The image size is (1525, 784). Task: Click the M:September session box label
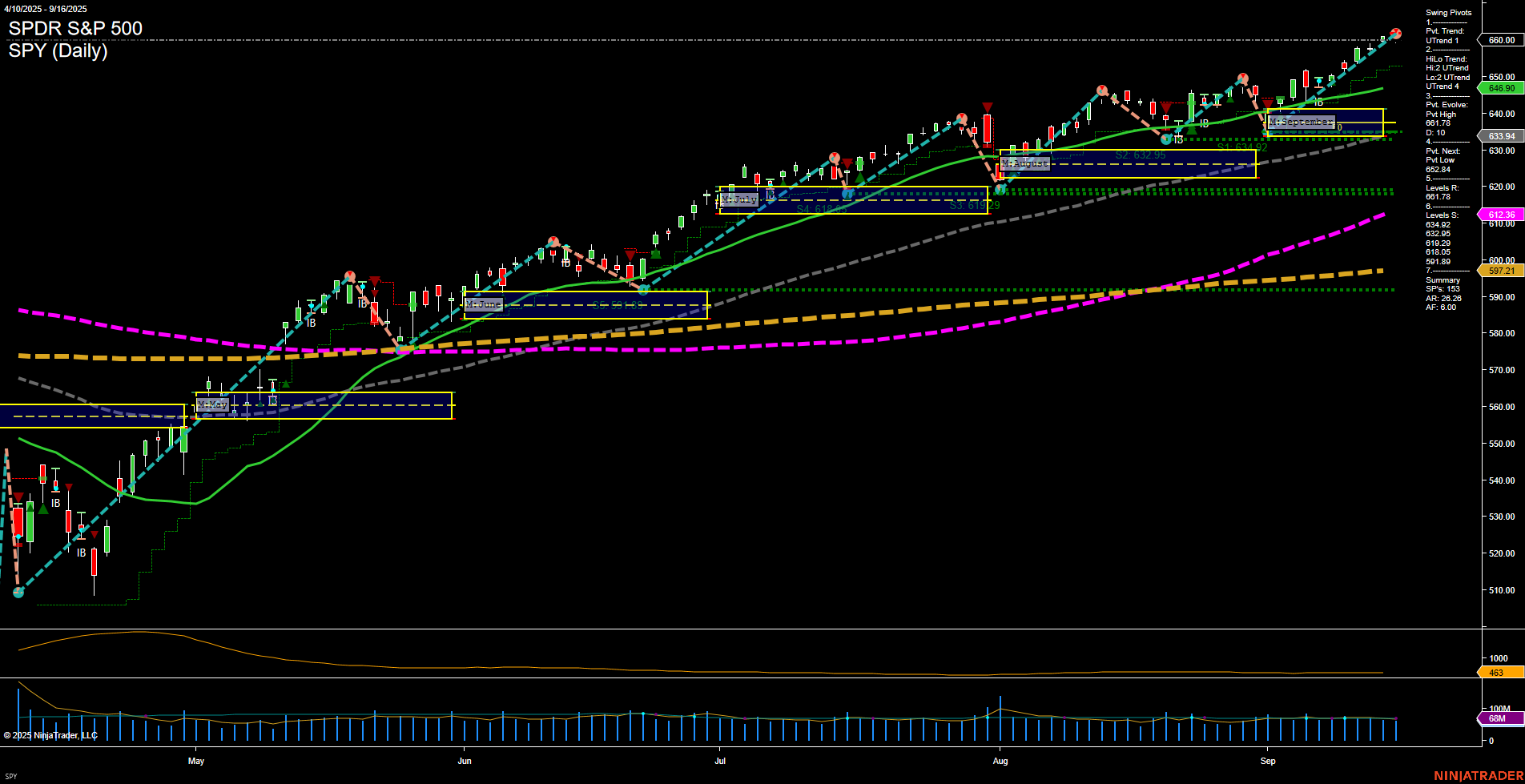[1301, 122]
